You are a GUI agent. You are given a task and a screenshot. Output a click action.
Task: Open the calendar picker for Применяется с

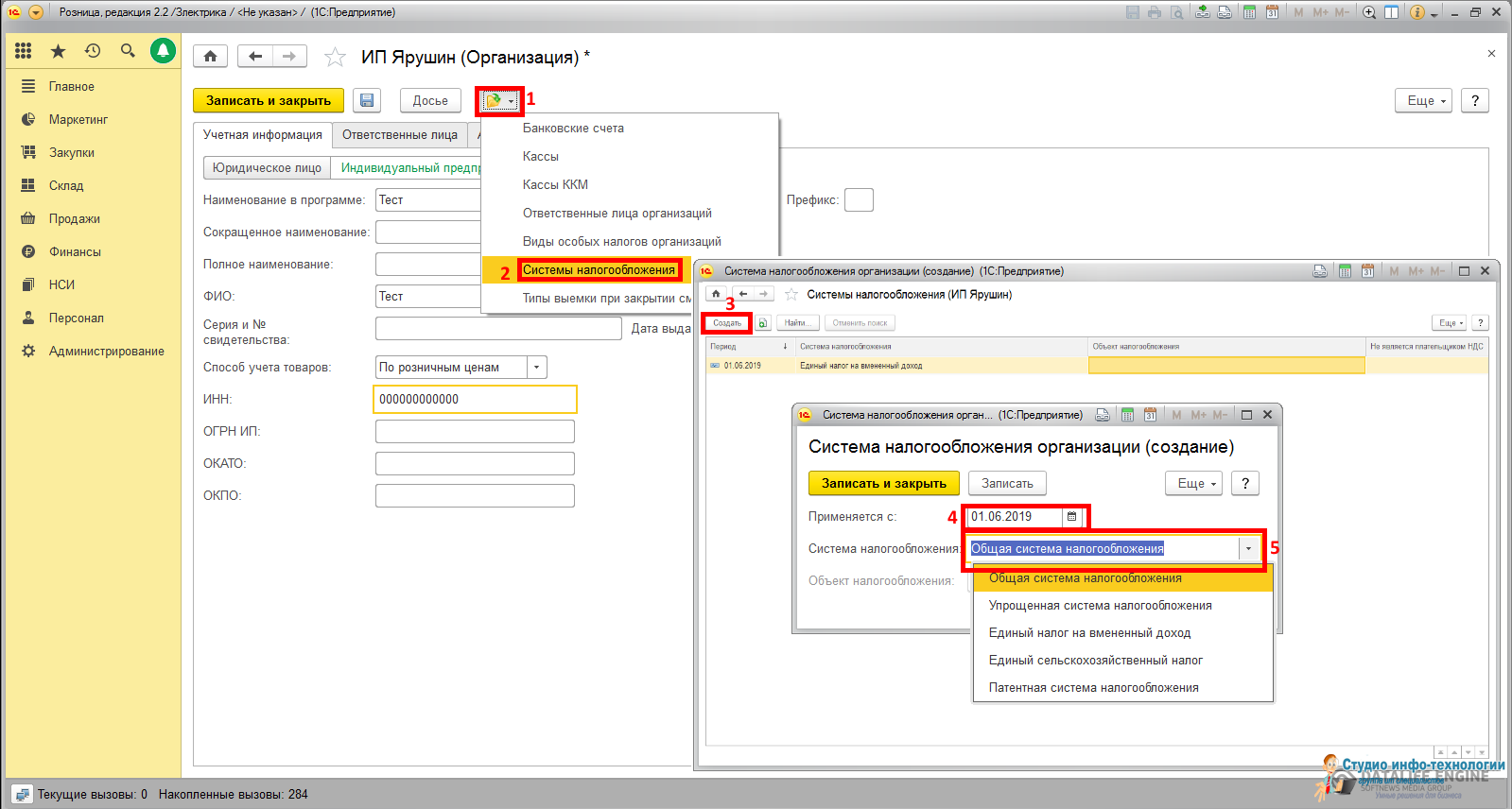(1071, 517)
